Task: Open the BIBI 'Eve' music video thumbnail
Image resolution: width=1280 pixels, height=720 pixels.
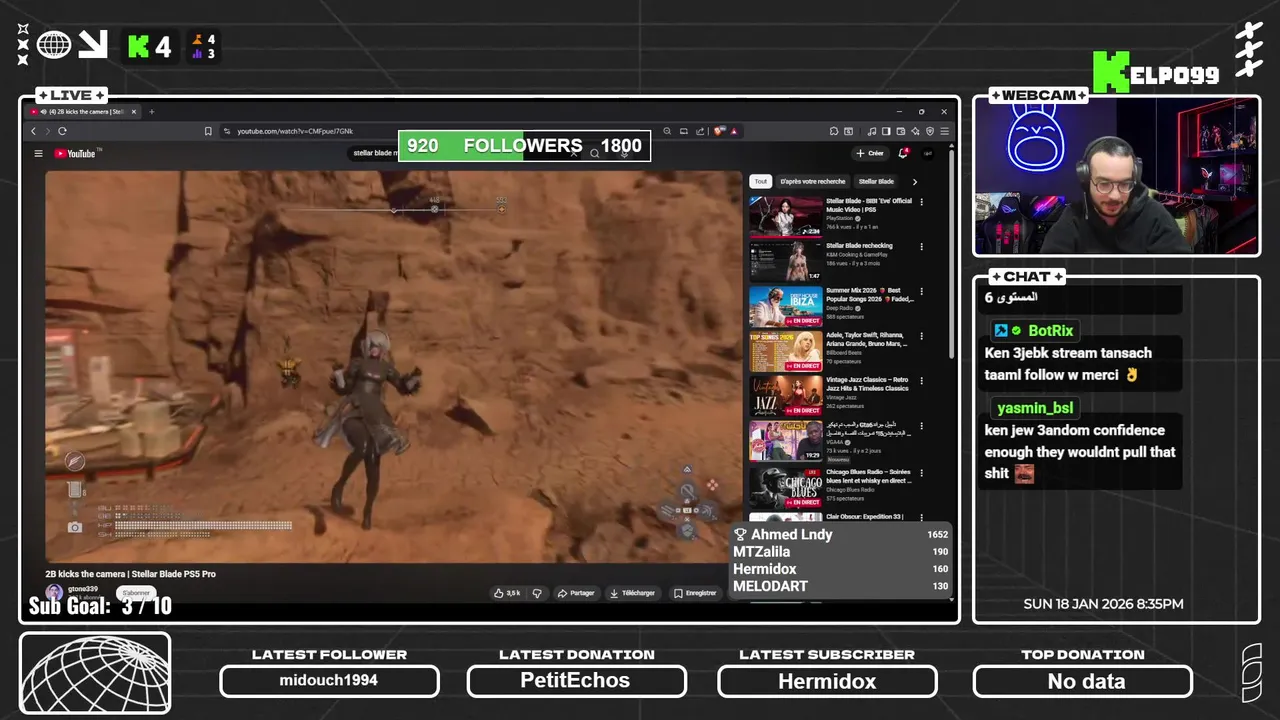Action: tap(785, 217)
